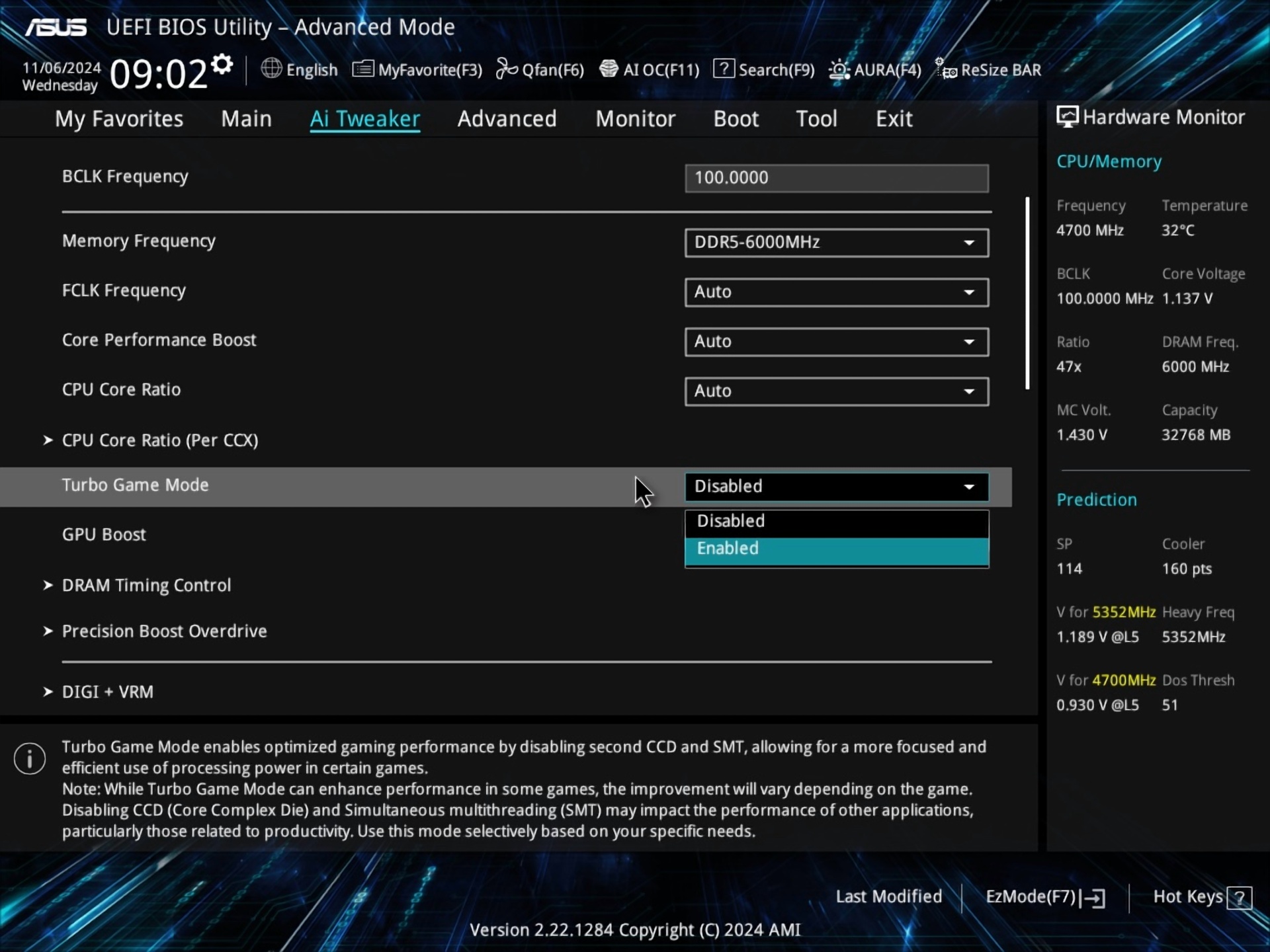Click the 6000 MHz DRAM frequency value
This screenshot has height=952, width=1270.
1195,366
